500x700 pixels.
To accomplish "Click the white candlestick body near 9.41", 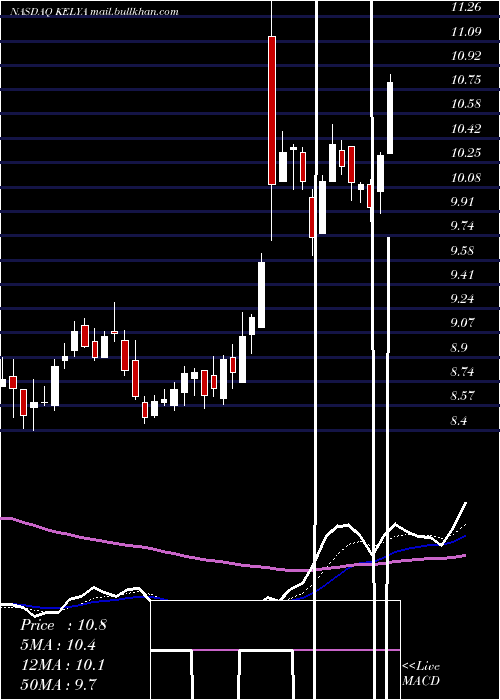I will (x=262, y=295).
